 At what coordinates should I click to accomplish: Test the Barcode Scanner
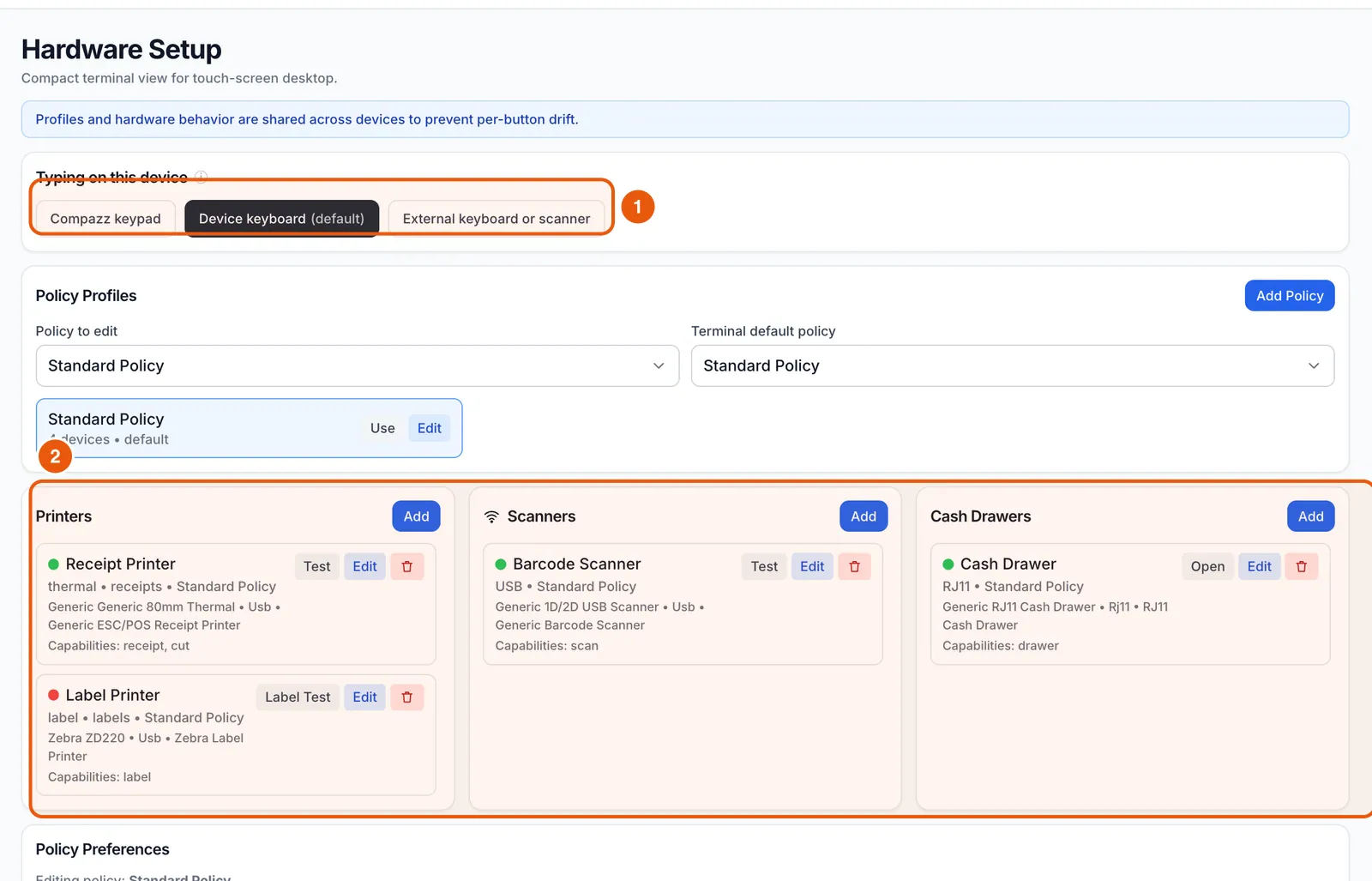(x=764, y=567)
